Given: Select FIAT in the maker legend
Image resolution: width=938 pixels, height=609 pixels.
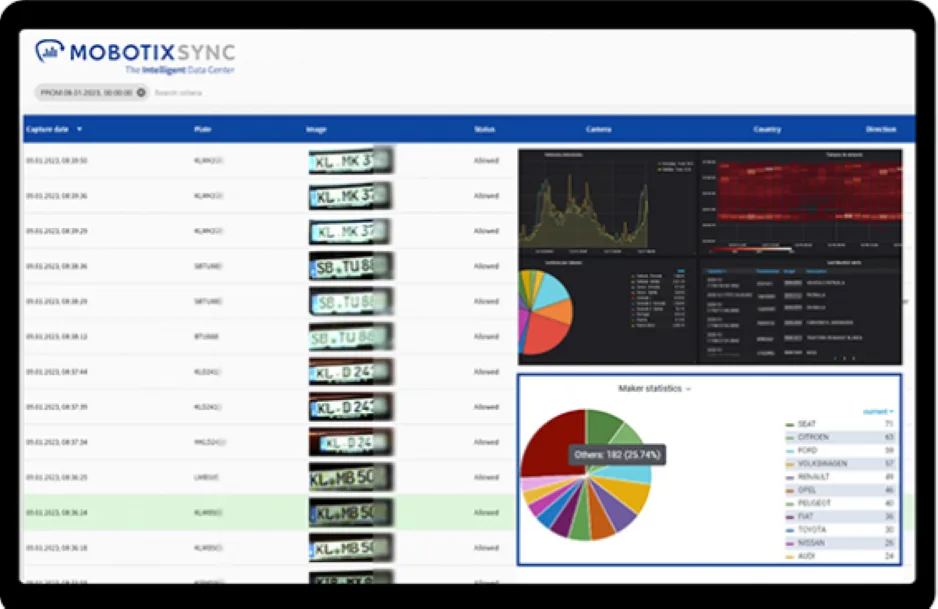Looking at the screenshot, I should [806, 516].
